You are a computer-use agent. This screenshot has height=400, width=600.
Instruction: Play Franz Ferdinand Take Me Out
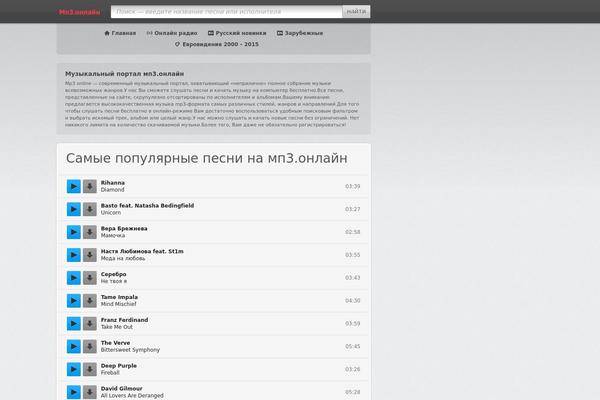pos(74,323)
